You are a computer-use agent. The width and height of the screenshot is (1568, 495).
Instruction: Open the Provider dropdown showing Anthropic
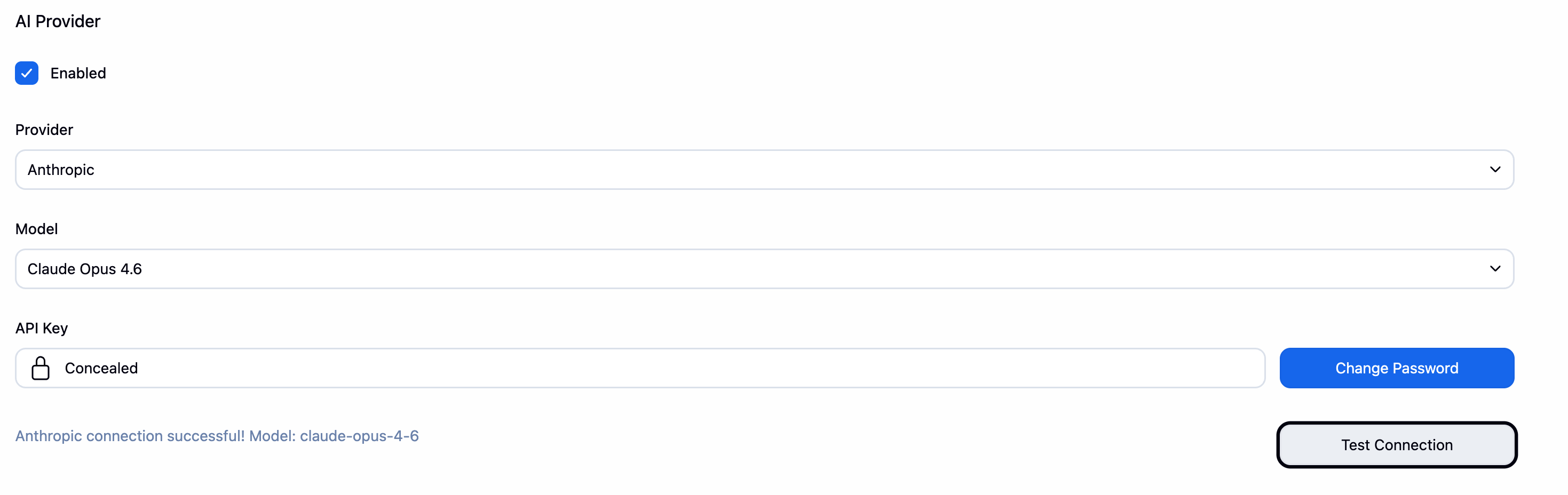(764, 170)
